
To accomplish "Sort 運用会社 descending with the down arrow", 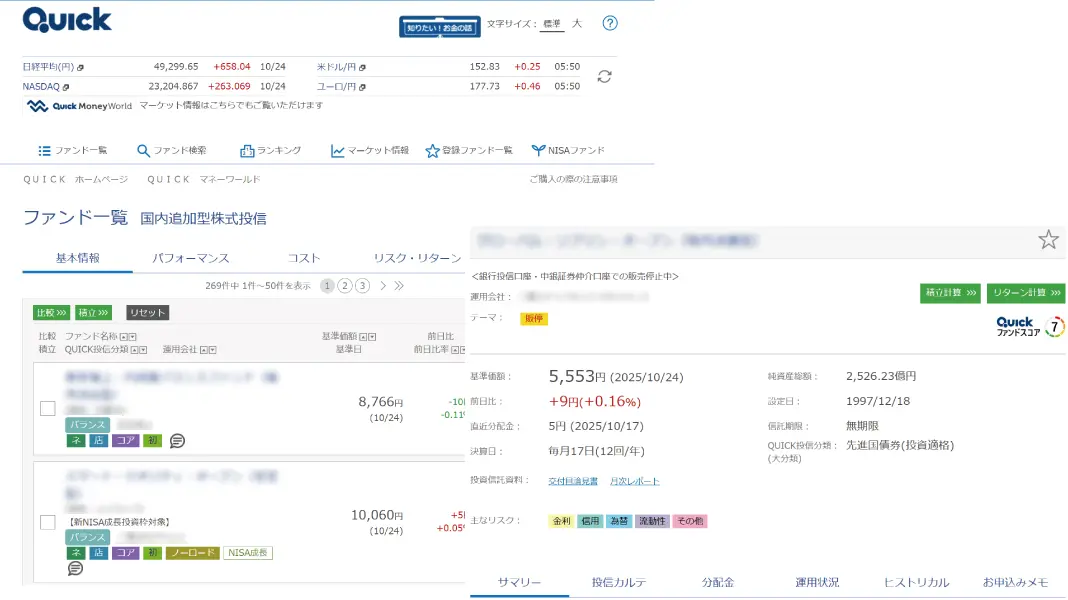I will coord(213,349).
